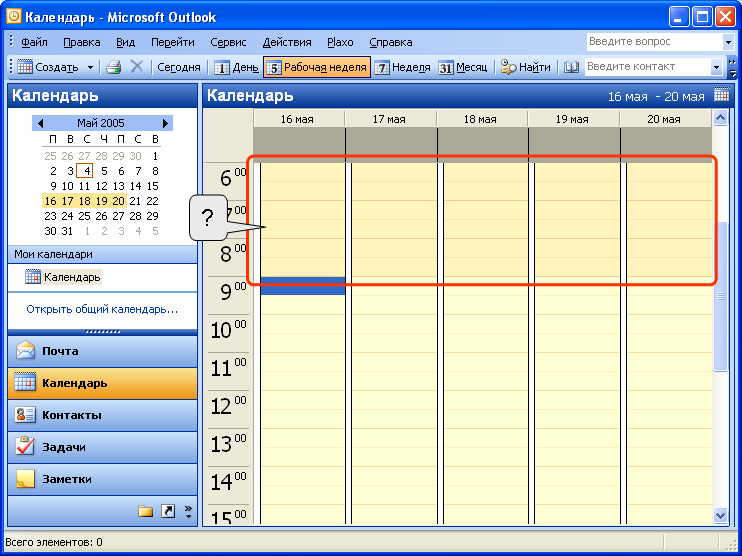Select Рабочая неделя (Work Week) view
This screenshot has height=556, width=742.
click(x=317, y=67)
